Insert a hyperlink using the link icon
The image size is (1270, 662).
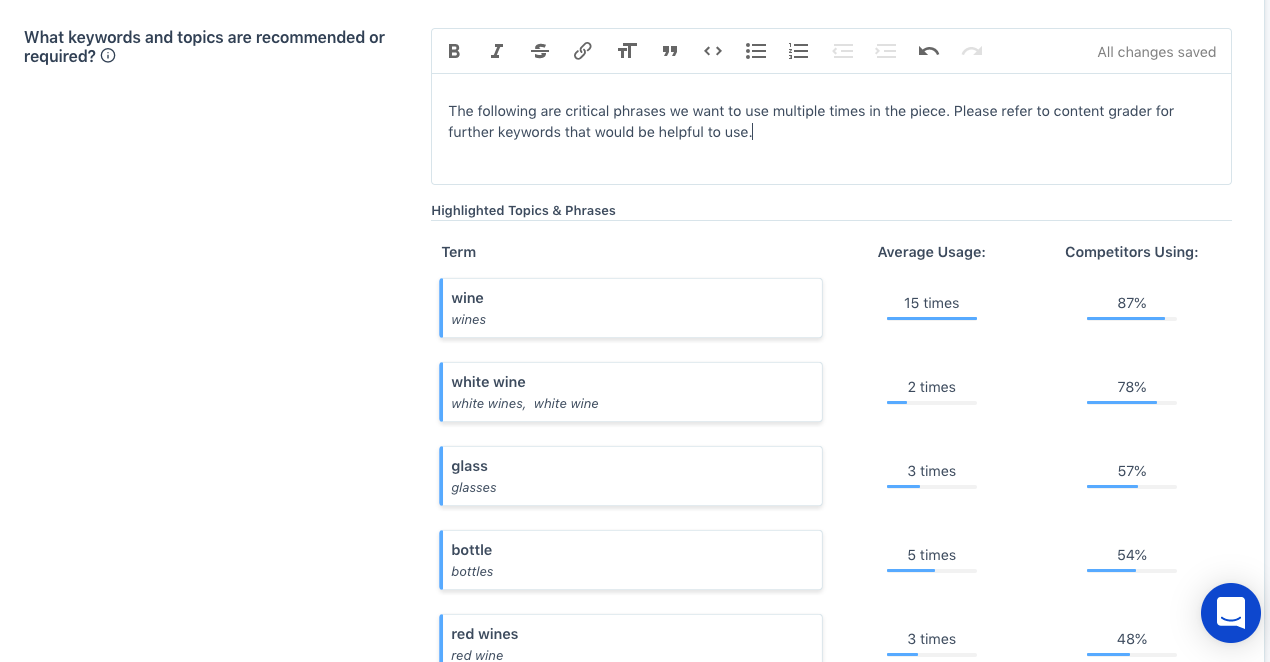582,51
